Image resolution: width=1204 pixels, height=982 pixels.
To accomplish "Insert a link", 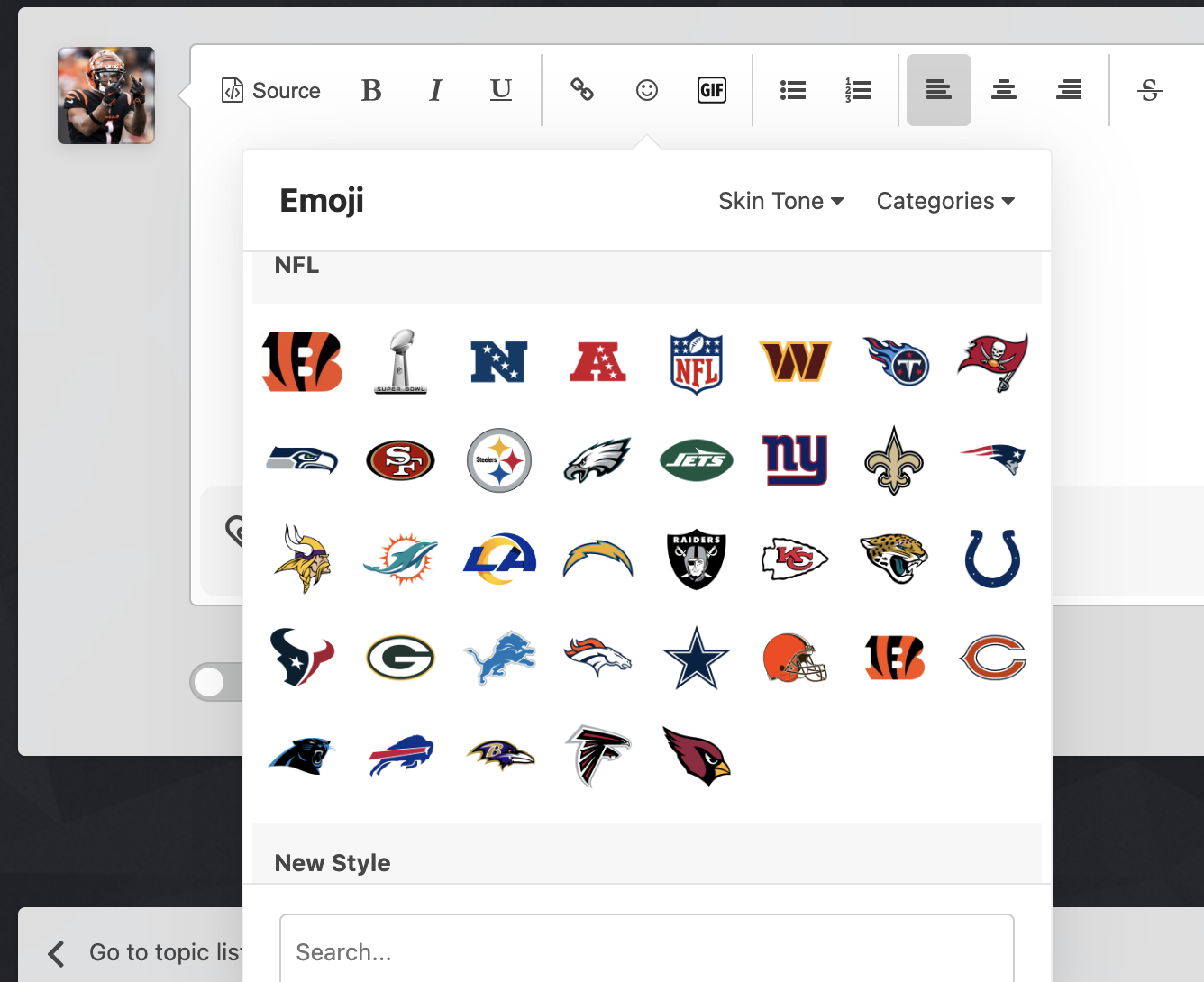I will point(582,90).
